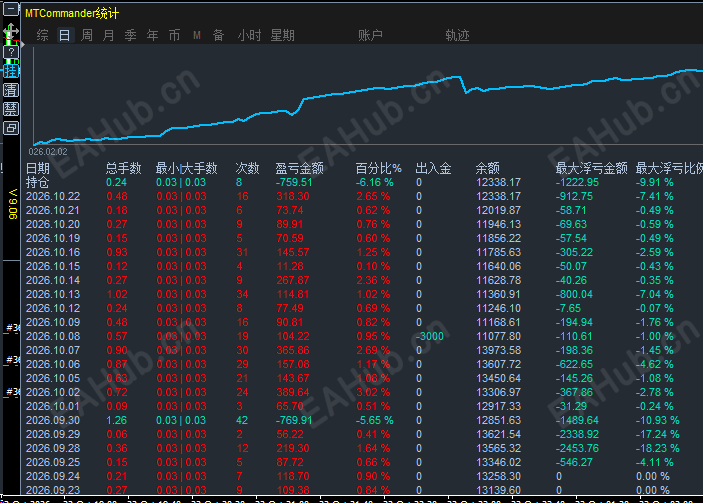Select the 2026.09.25 date row
703x503 pixels.
click(x=53, y=462)
